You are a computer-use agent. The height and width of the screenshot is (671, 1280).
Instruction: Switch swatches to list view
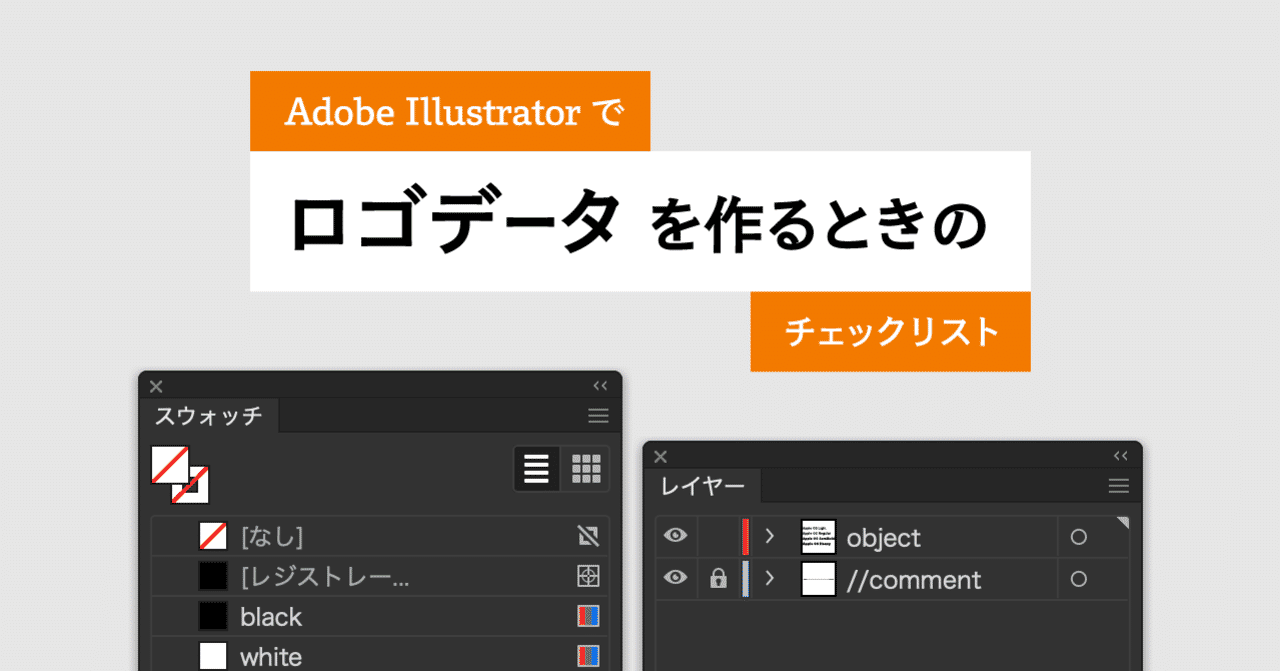[x=537, y=468]
